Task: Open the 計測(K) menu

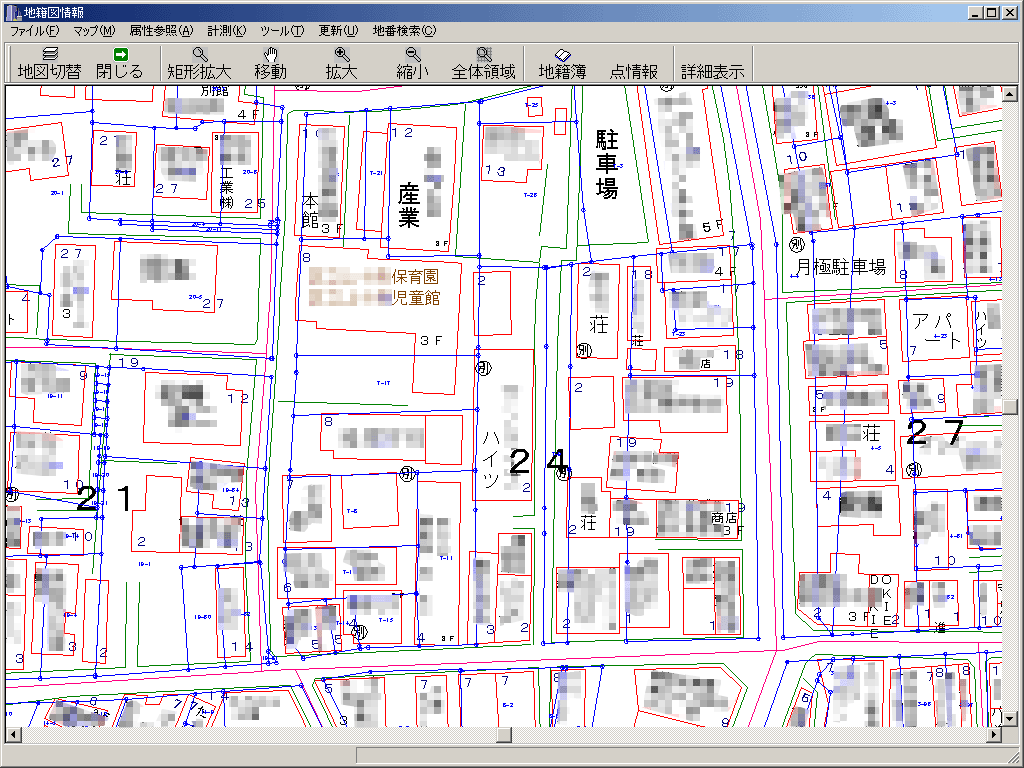Action: point(226,31)
